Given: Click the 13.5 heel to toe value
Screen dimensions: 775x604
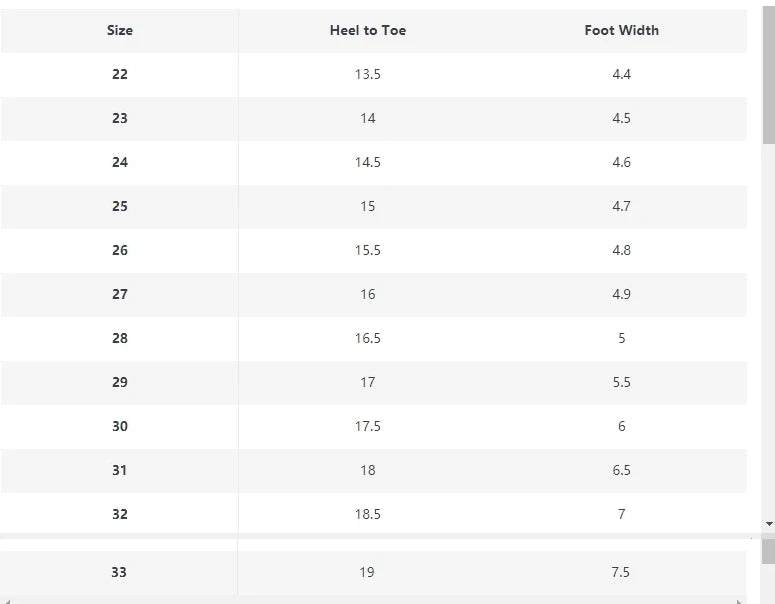Looking at the screenshot, I should click(x=368, y=74).
